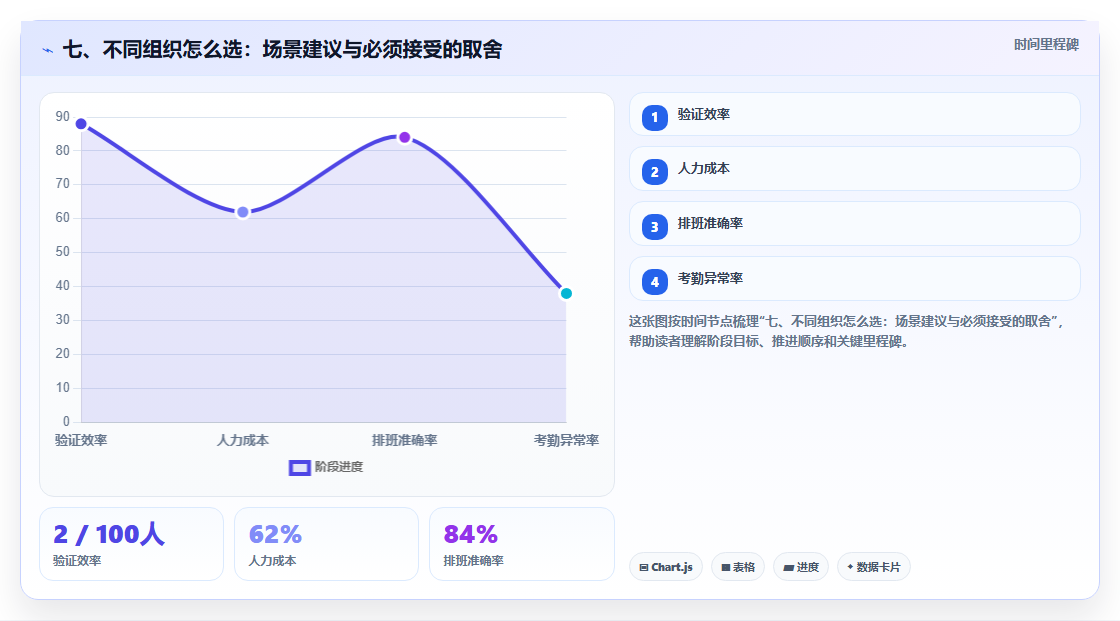Select the 考勤异常率 milestone row
This screenshot has height=621, width=1120.
pyautogui.click(x=854, y=279)
